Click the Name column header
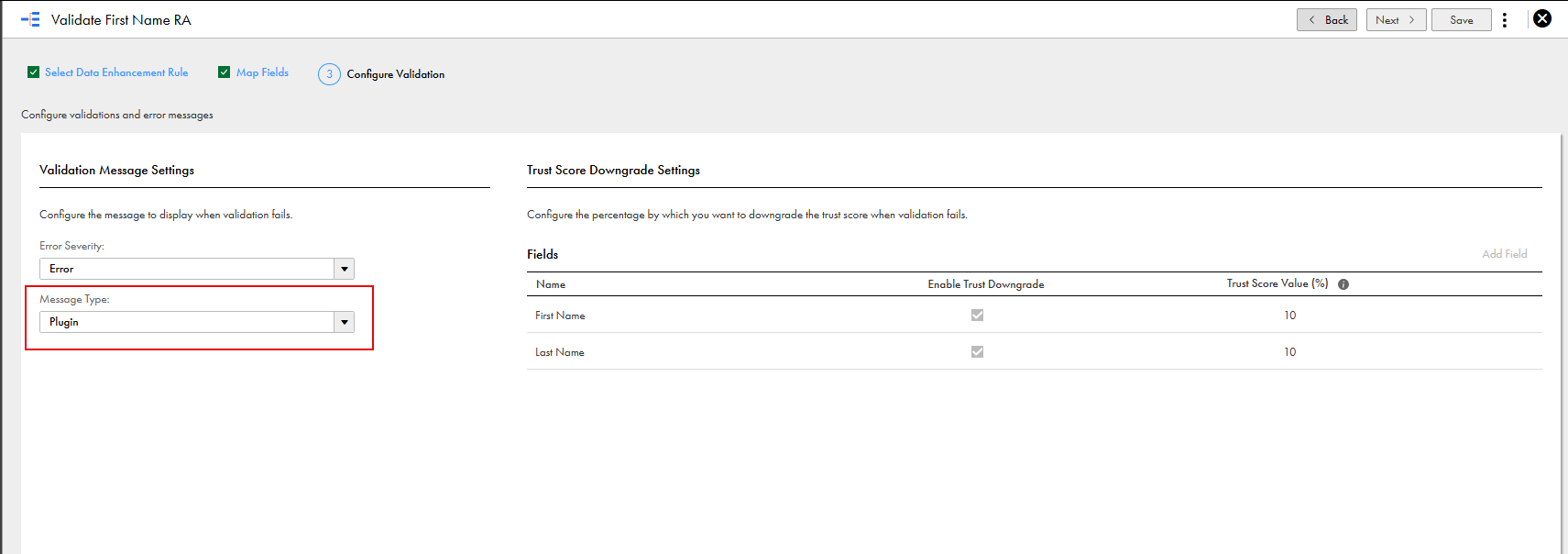Screen dimensions: 1568x554 click(551, 284)
